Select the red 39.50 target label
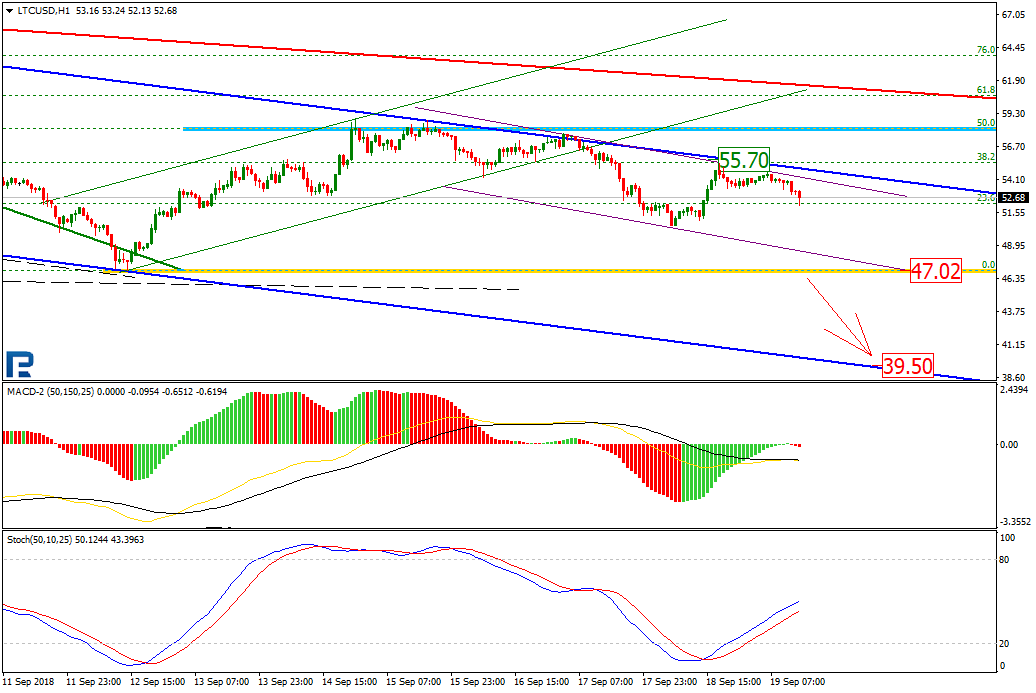The height and width of the screenshot is (693, 1036). pyautogui.click(x=907, y=366)
